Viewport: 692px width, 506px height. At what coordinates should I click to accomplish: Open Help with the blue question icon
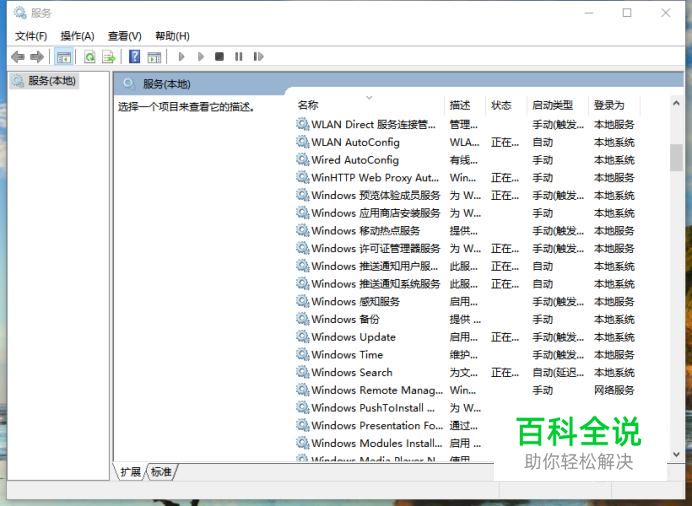[x=134, y=56]
